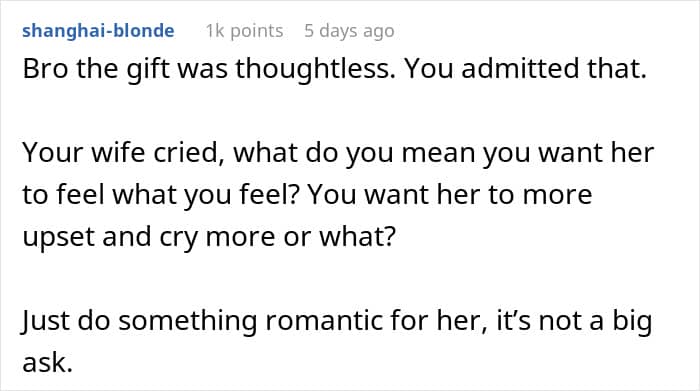Screen dimensions: 700x391
Task: Click the sentence 'You admitted that.'
Action: coord(525,69)
